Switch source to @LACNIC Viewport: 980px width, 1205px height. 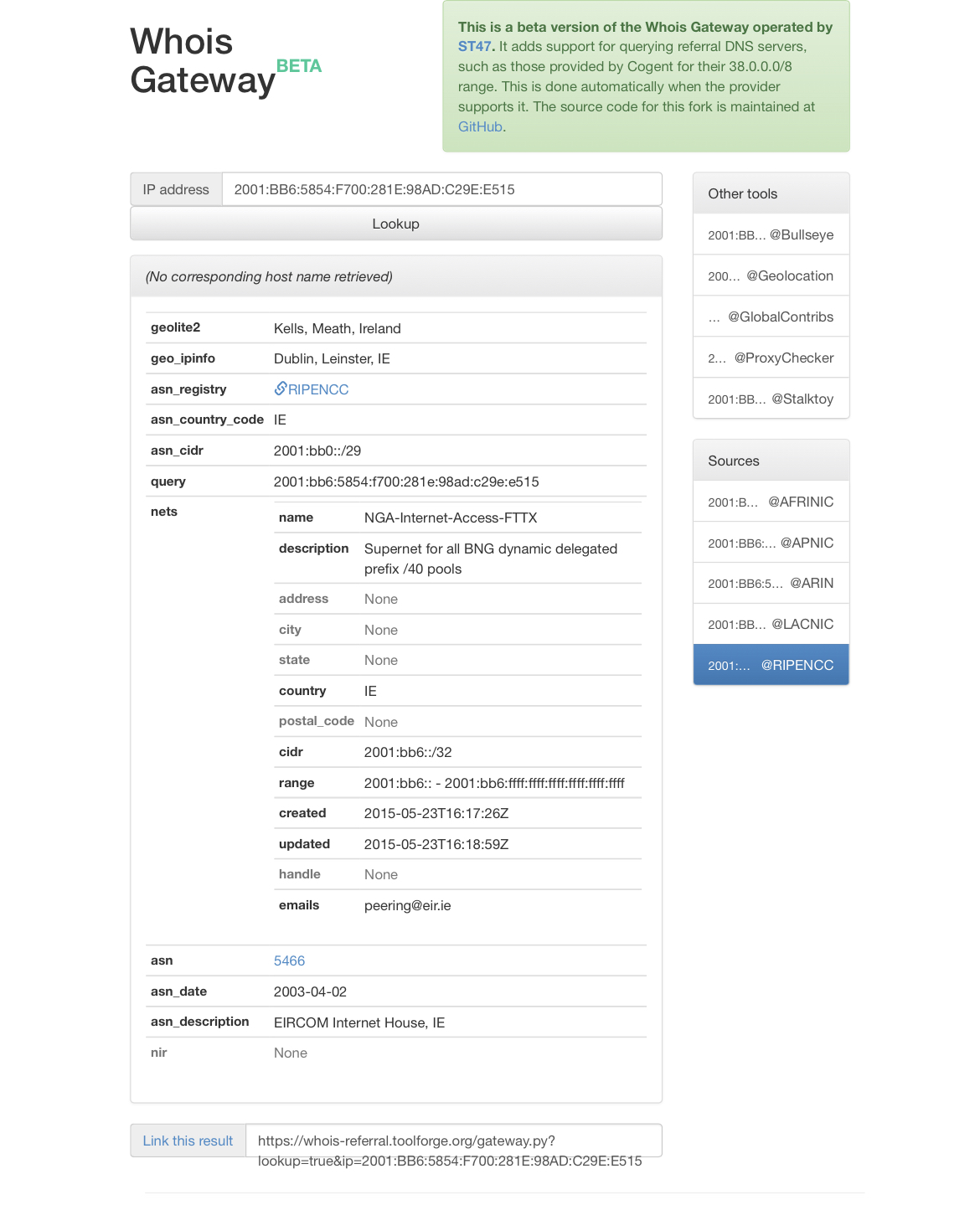(x=771, y=624)
